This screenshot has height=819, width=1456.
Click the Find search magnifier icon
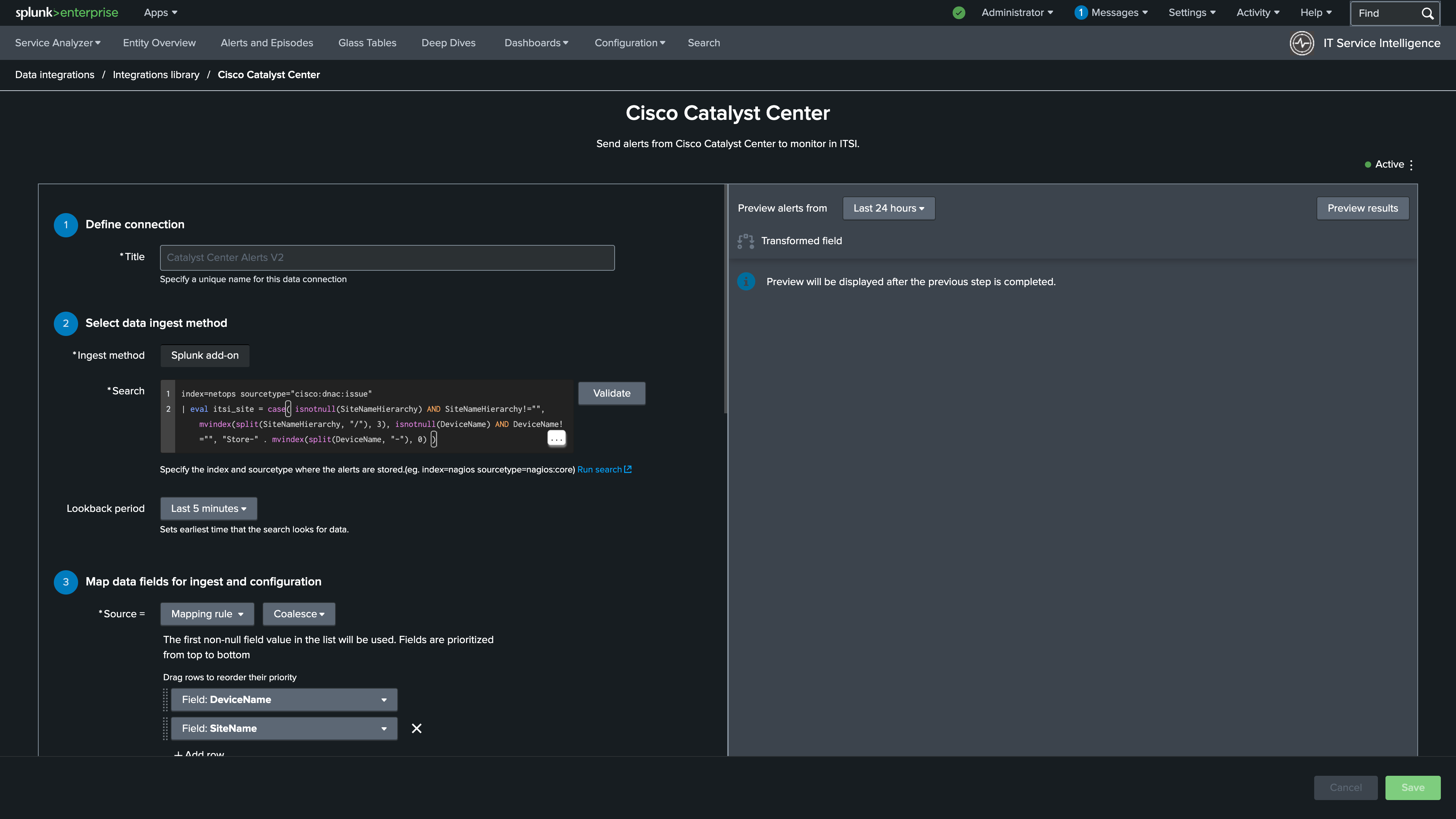coord(1428,13)
